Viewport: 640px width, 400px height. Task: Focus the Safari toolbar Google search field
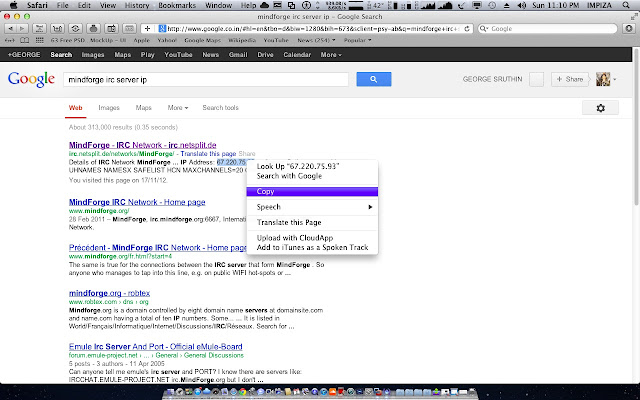pos(547,29)
